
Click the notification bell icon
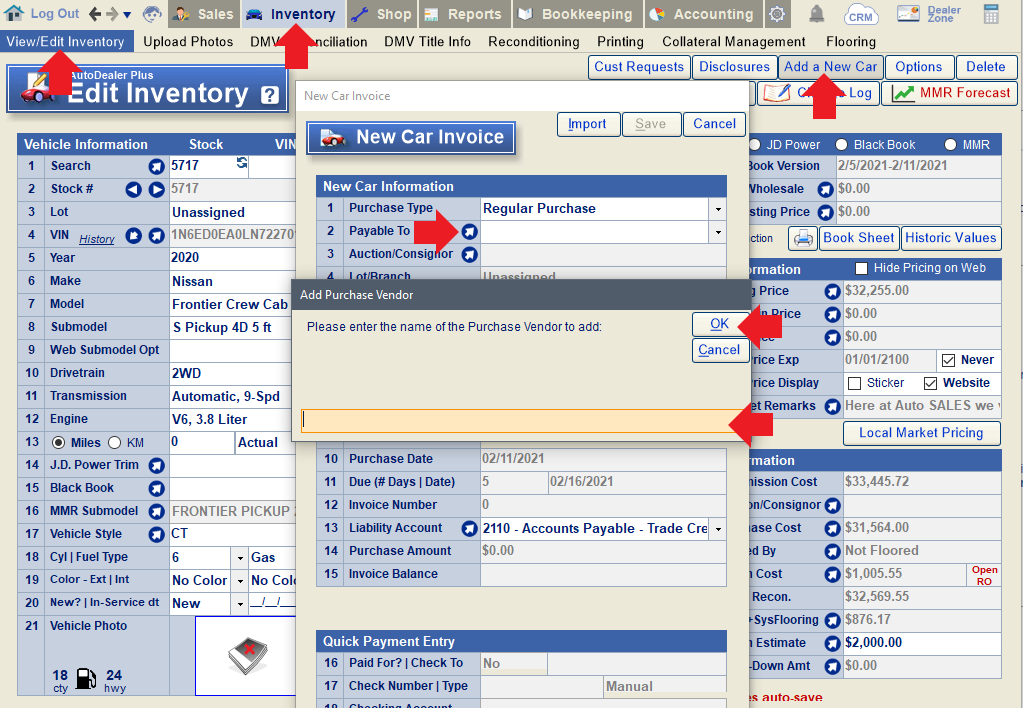pyautogui.click(x=816, y=14)
